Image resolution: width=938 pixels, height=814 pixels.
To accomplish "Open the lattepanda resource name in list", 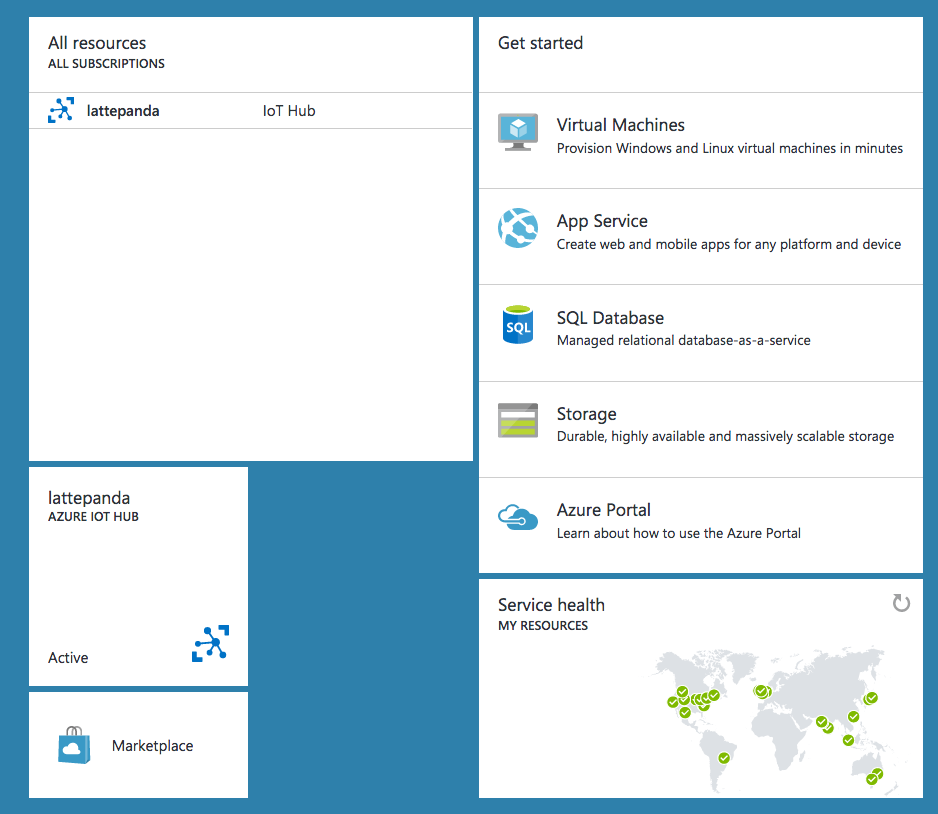I will coord(123,111).
